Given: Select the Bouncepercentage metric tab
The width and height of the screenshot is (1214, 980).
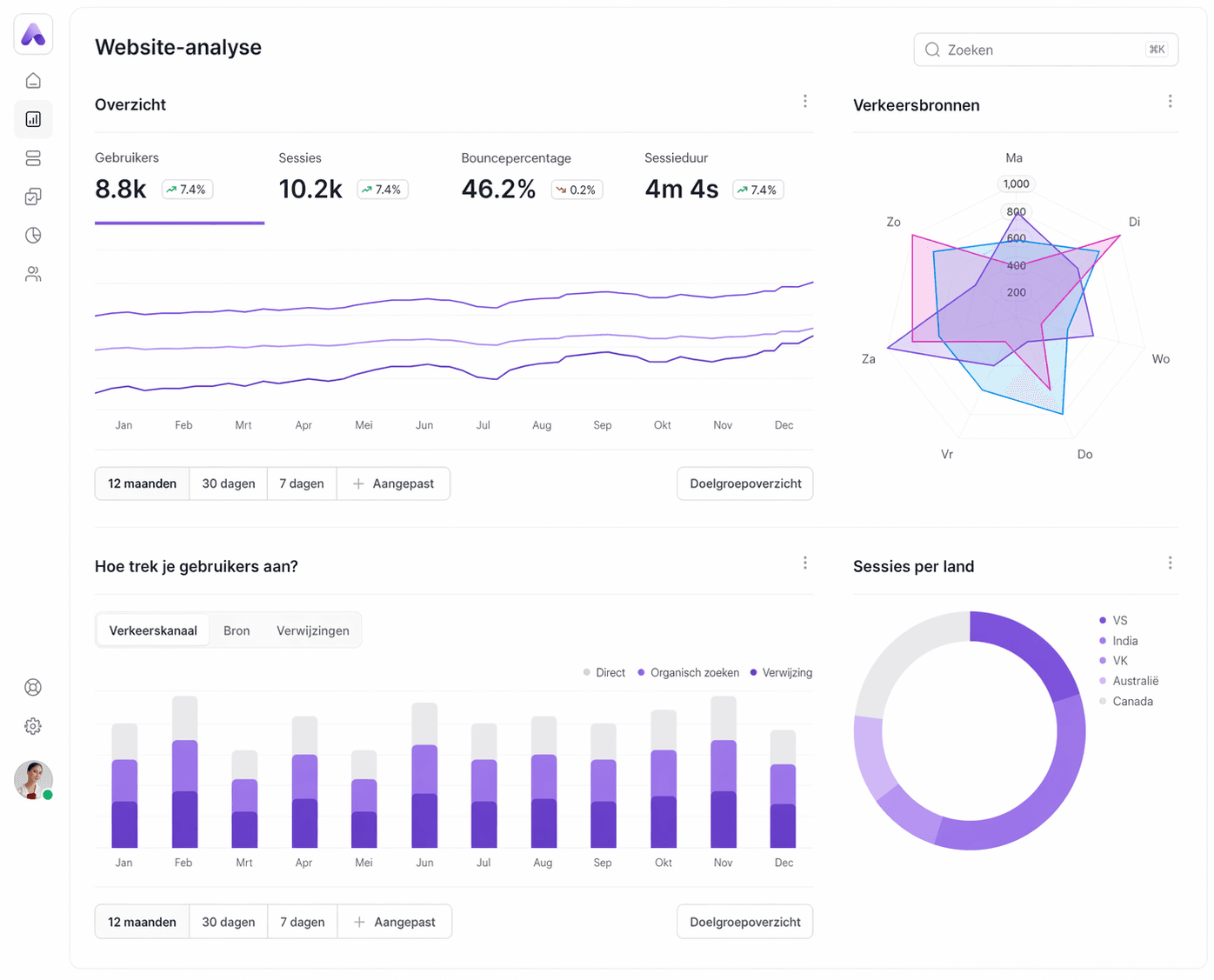Looking at the screenshot, I should click(x=532, y=177).
